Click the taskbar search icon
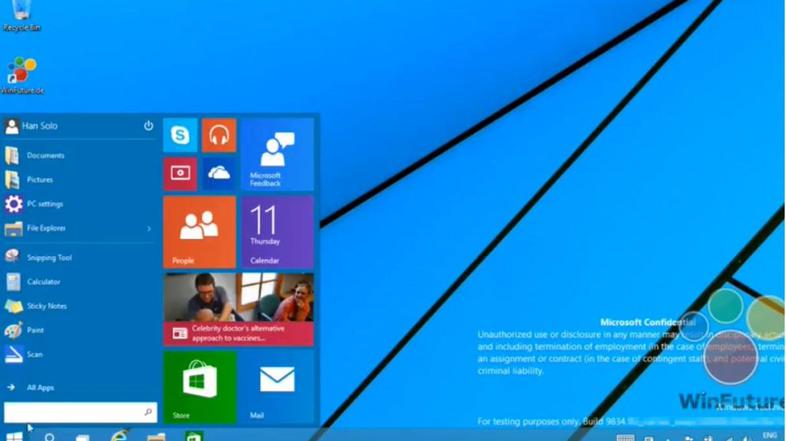786x441 pixels. [x=50, y=437]
